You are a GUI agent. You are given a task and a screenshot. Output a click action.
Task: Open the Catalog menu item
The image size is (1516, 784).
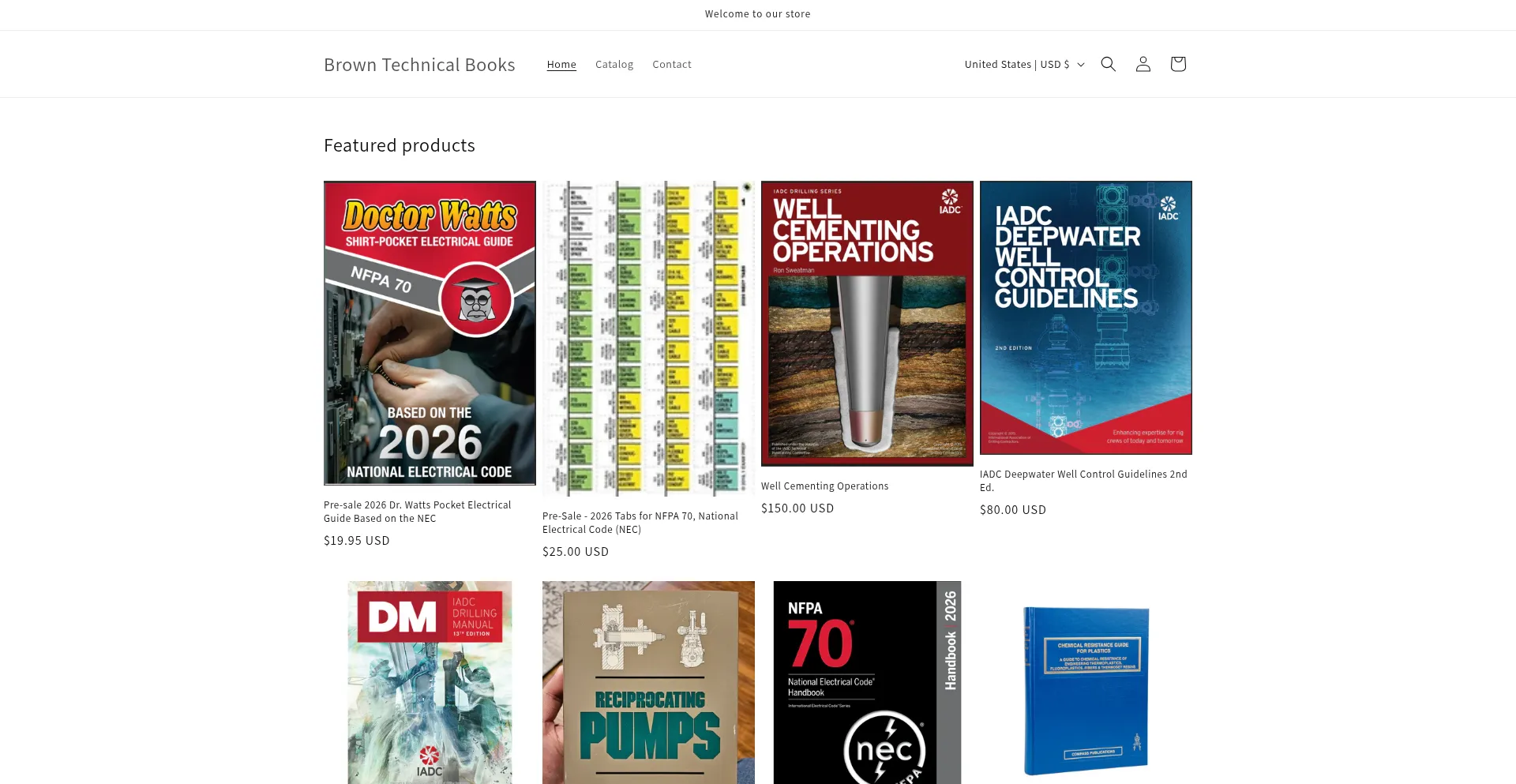click(614, 65)
